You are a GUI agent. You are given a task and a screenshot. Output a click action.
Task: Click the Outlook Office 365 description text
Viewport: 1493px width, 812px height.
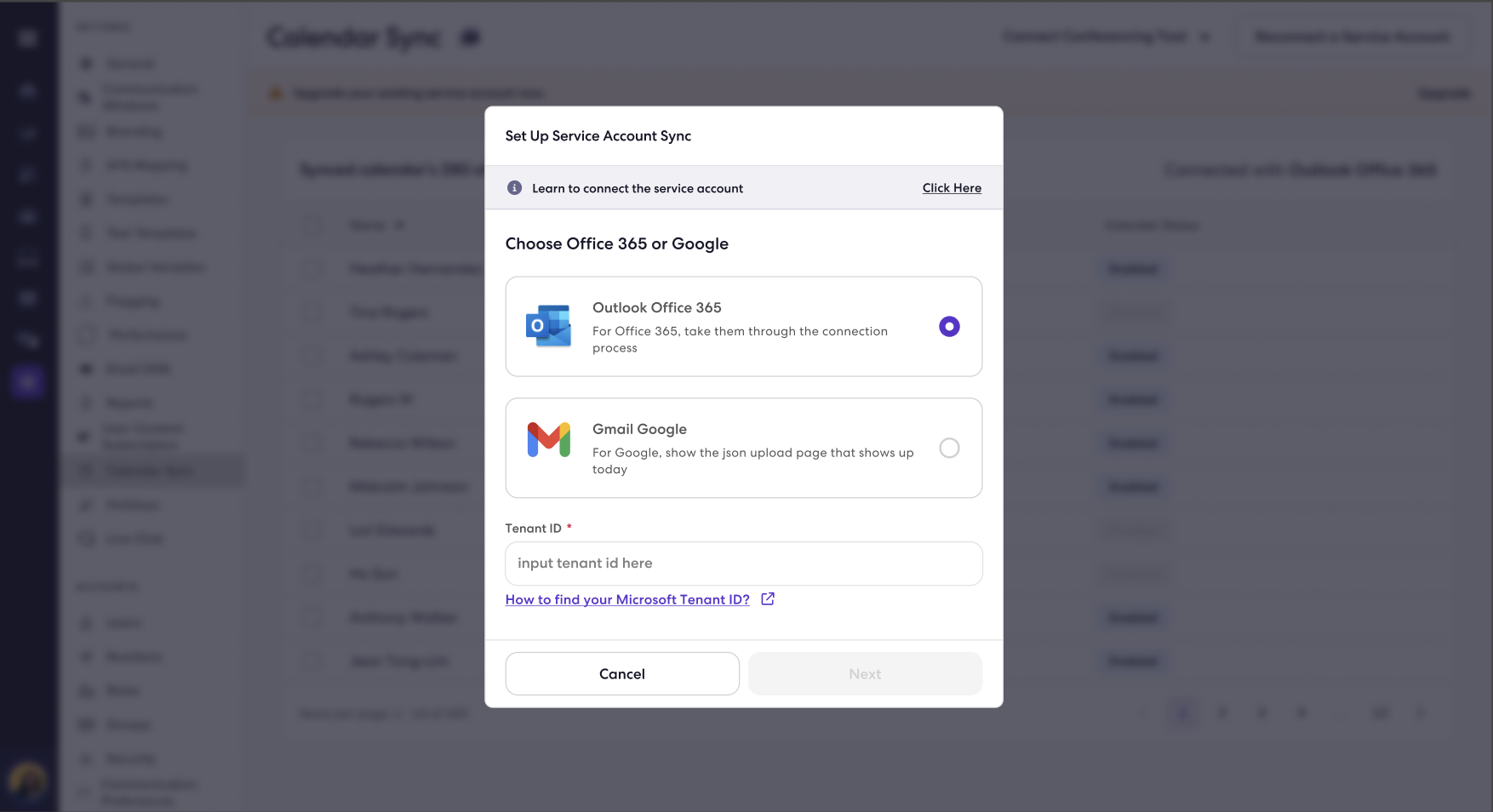pos(740,340)
